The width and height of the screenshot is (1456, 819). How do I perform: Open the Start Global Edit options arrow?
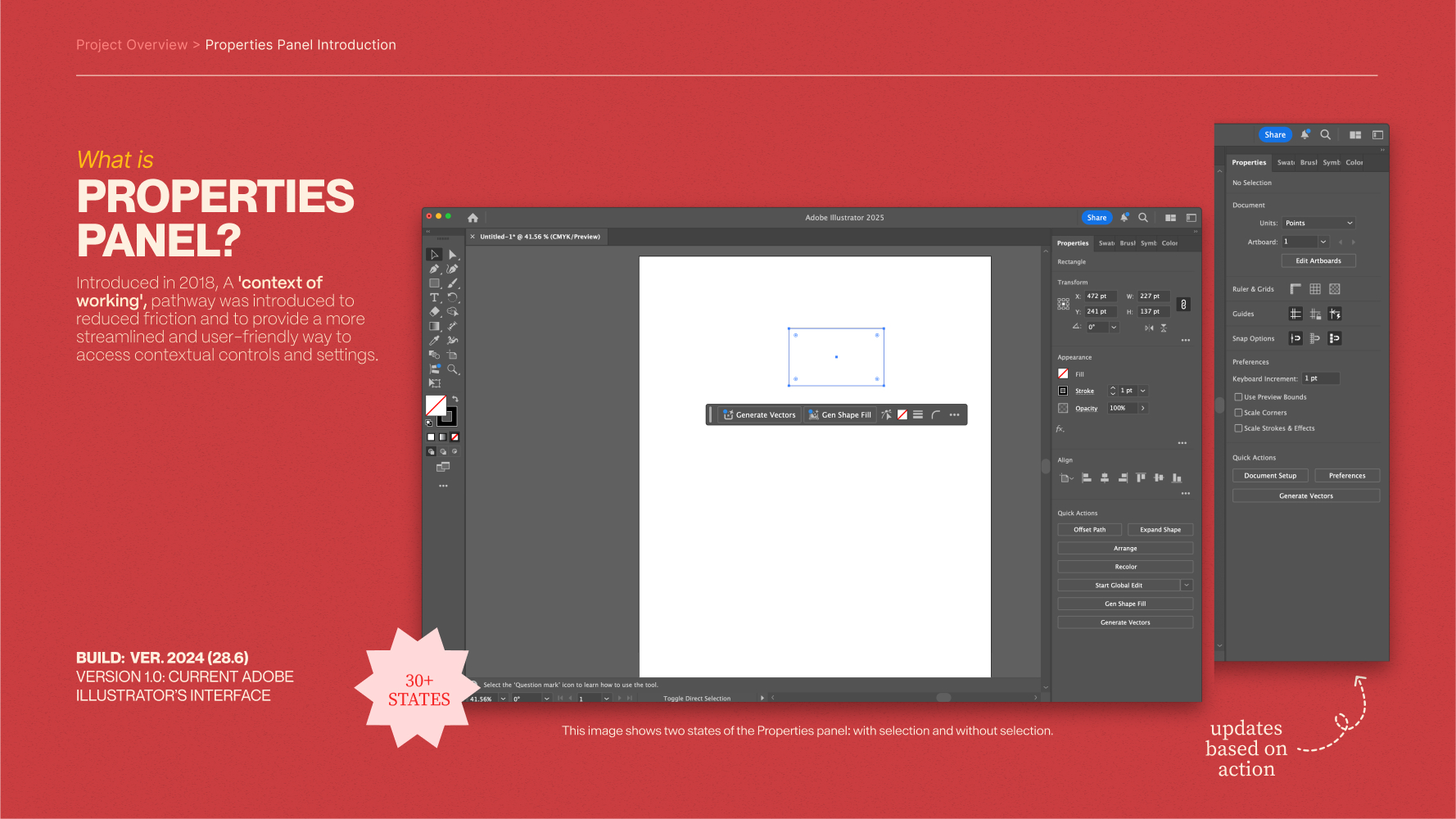click(1187, 585)
